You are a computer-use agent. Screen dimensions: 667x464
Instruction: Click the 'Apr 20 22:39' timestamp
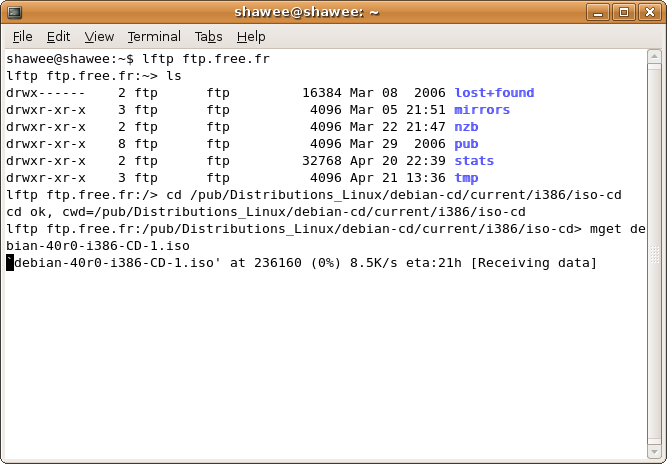pyautogui.click(x=398, y=161)
